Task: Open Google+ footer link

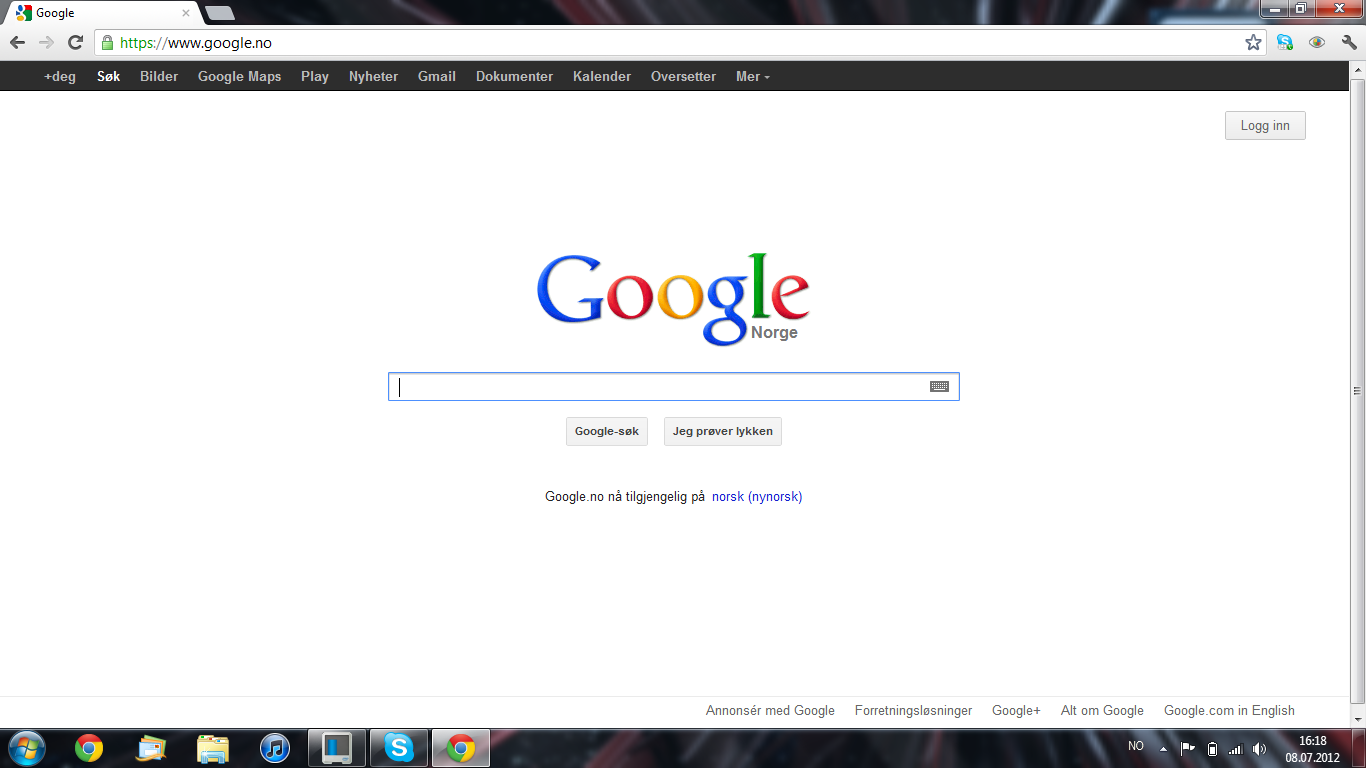Action: [x=1016, y=710]
